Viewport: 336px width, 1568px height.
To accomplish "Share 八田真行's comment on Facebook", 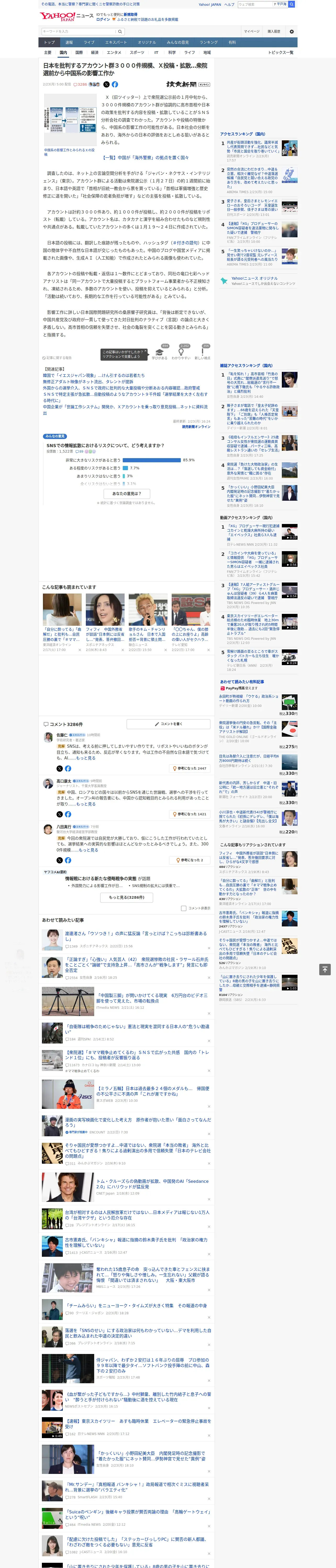I will 68,860.
